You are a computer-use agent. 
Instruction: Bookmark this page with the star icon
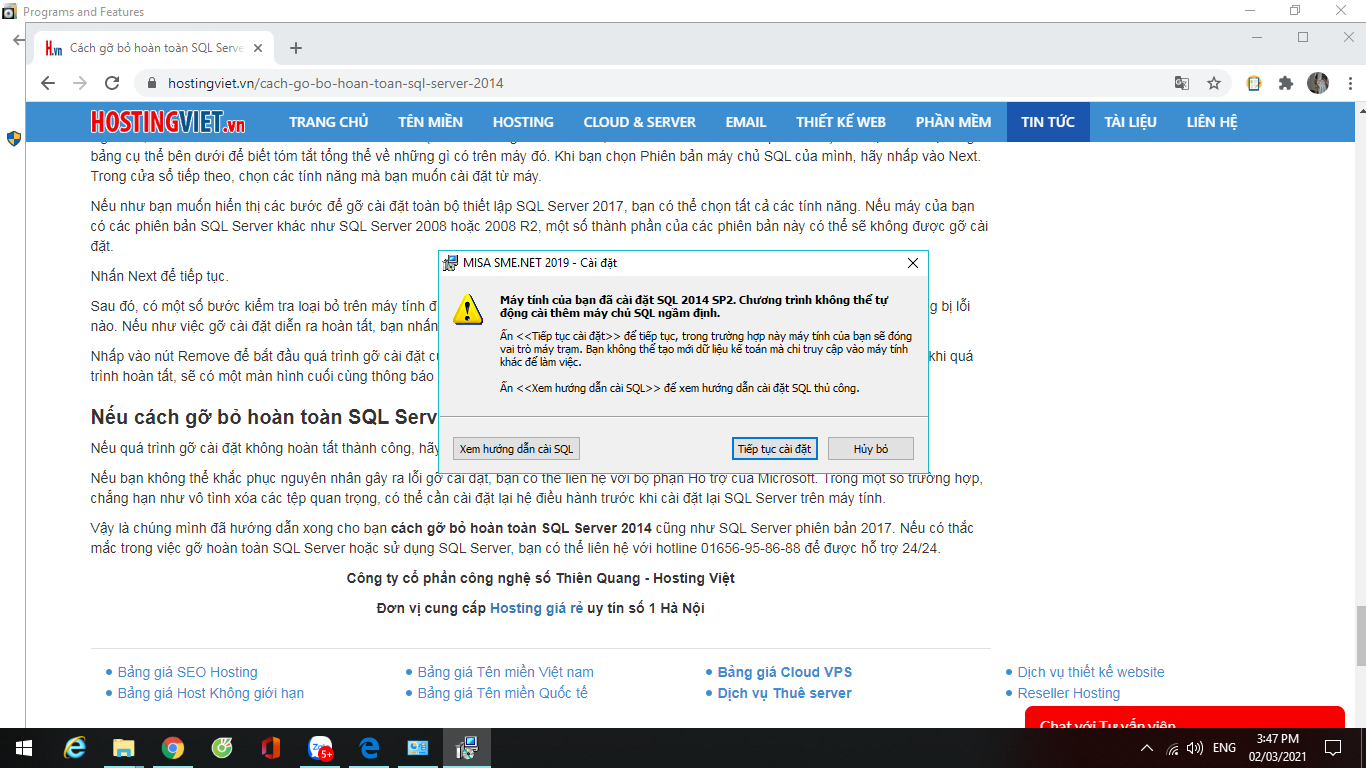tap(1214, 83)
